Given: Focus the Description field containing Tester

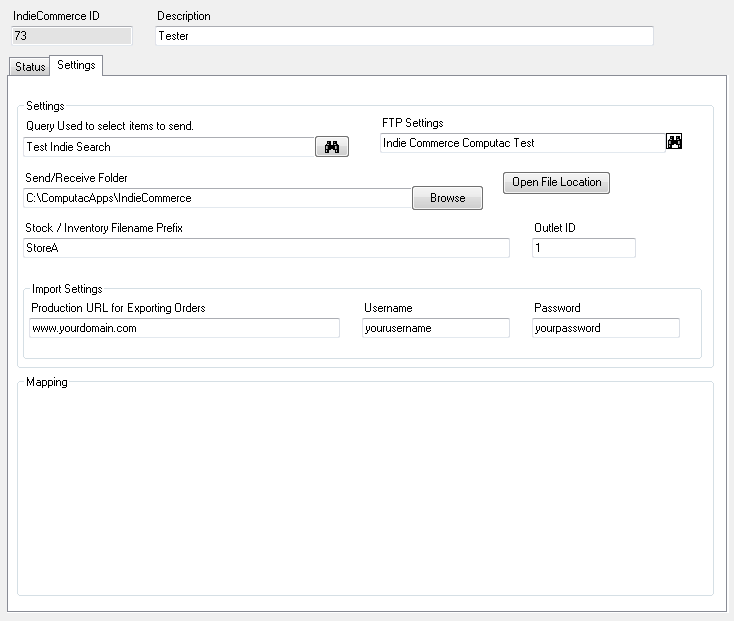Looking at the screenshot, I should 404,36.
